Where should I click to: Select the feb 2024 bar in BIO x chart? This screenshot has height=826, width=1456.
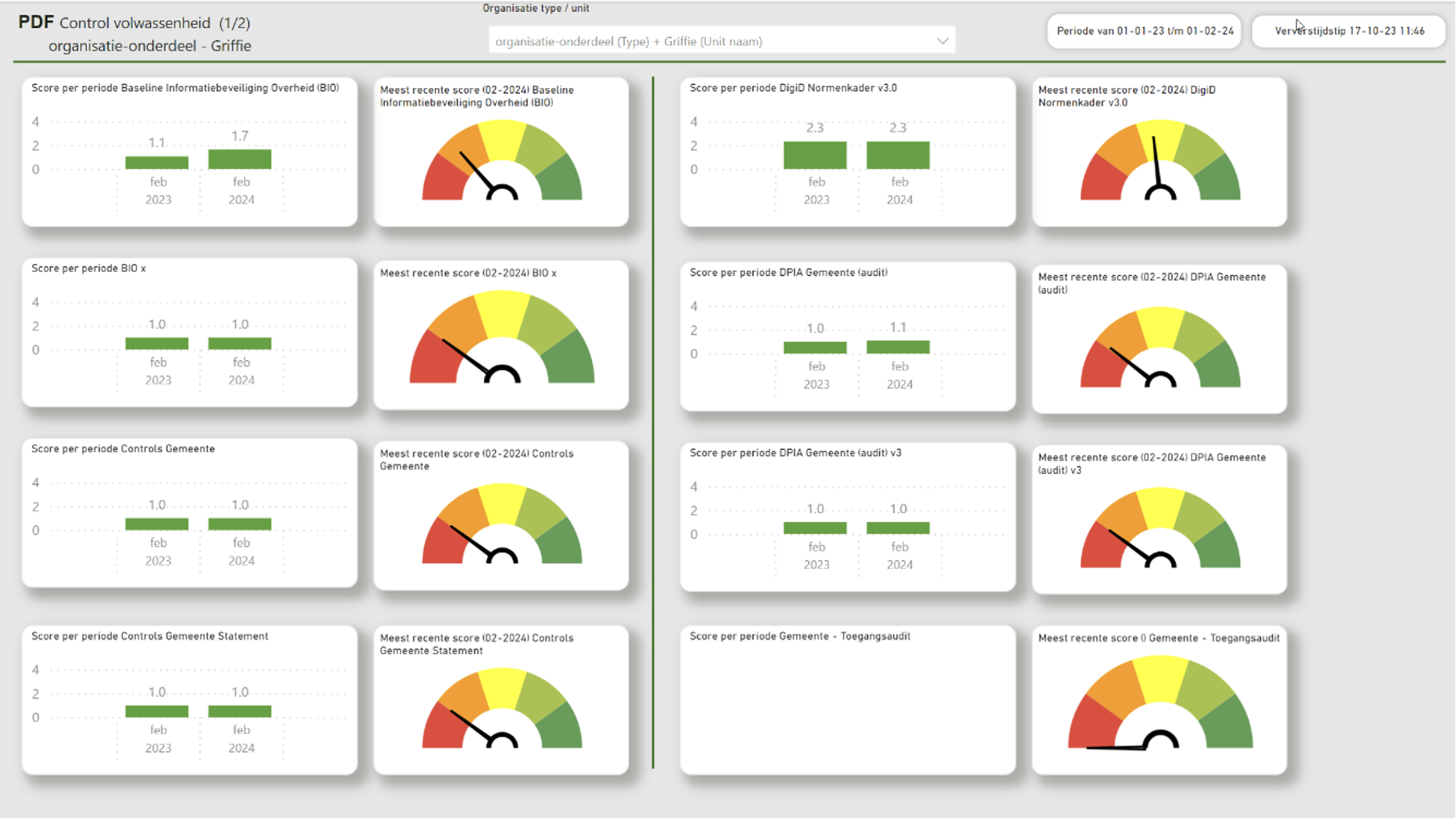[240, 343]
